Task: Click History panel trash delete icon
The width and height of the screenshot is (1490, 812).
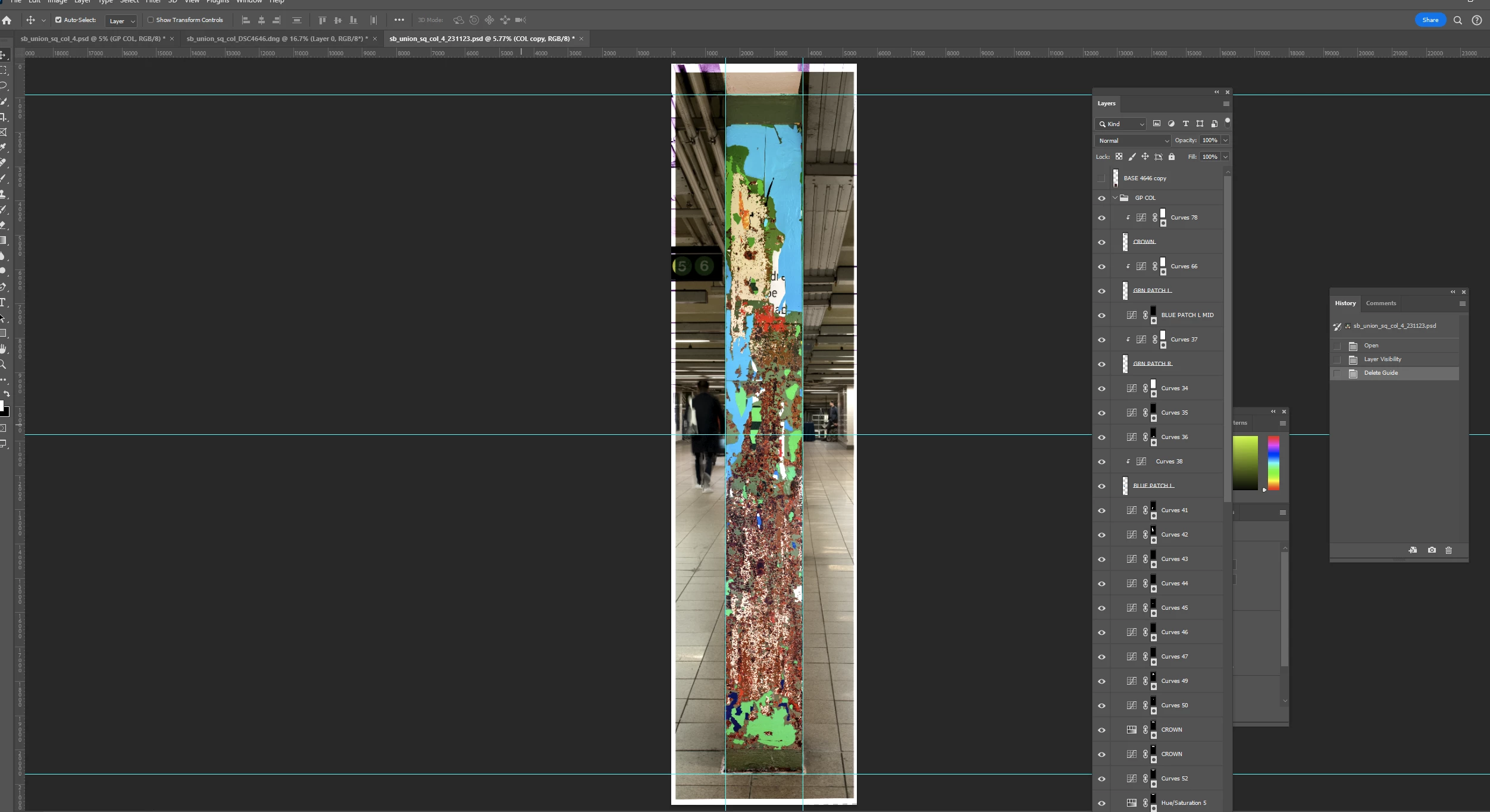Action: (x=1448, y=550)
